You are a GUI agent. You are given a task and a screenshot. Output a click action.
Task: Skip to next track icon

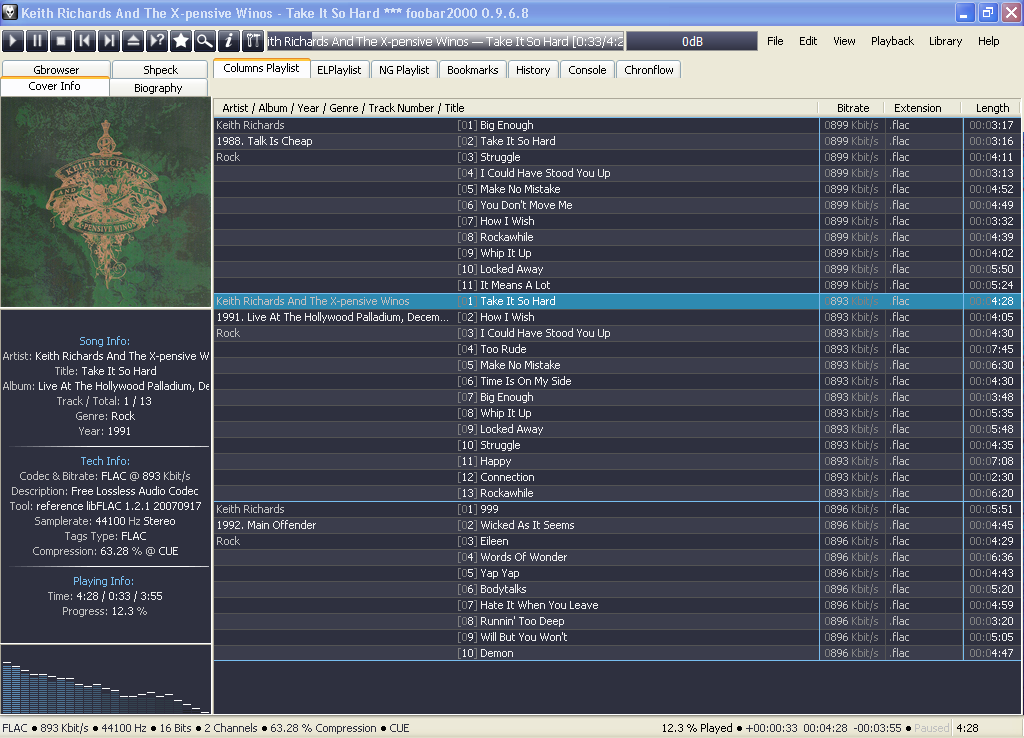click(x=109, y=41)
